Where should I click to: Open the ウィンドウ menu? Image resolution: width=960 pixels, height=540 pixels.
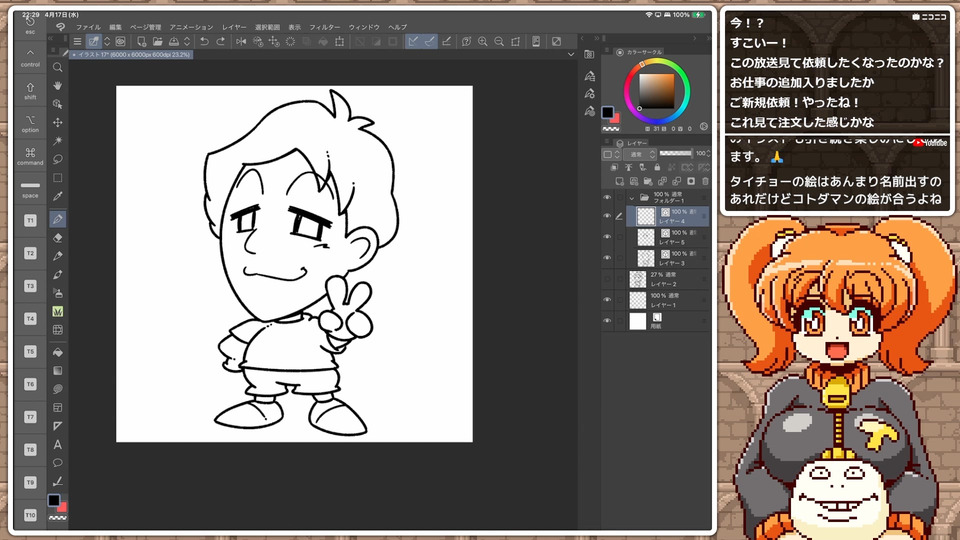point(364,27)
